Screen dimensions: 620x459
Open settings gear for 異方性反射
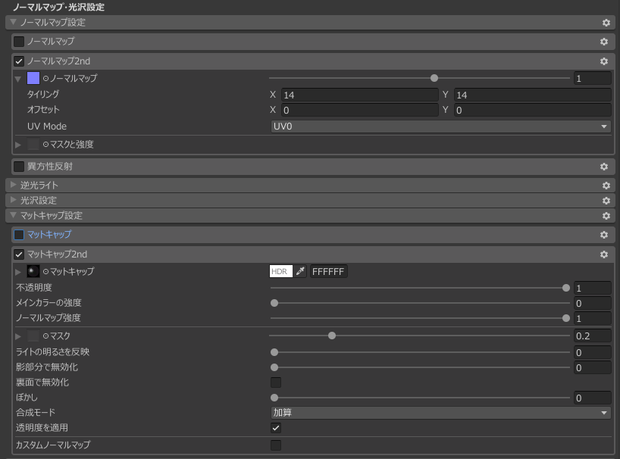604,166
